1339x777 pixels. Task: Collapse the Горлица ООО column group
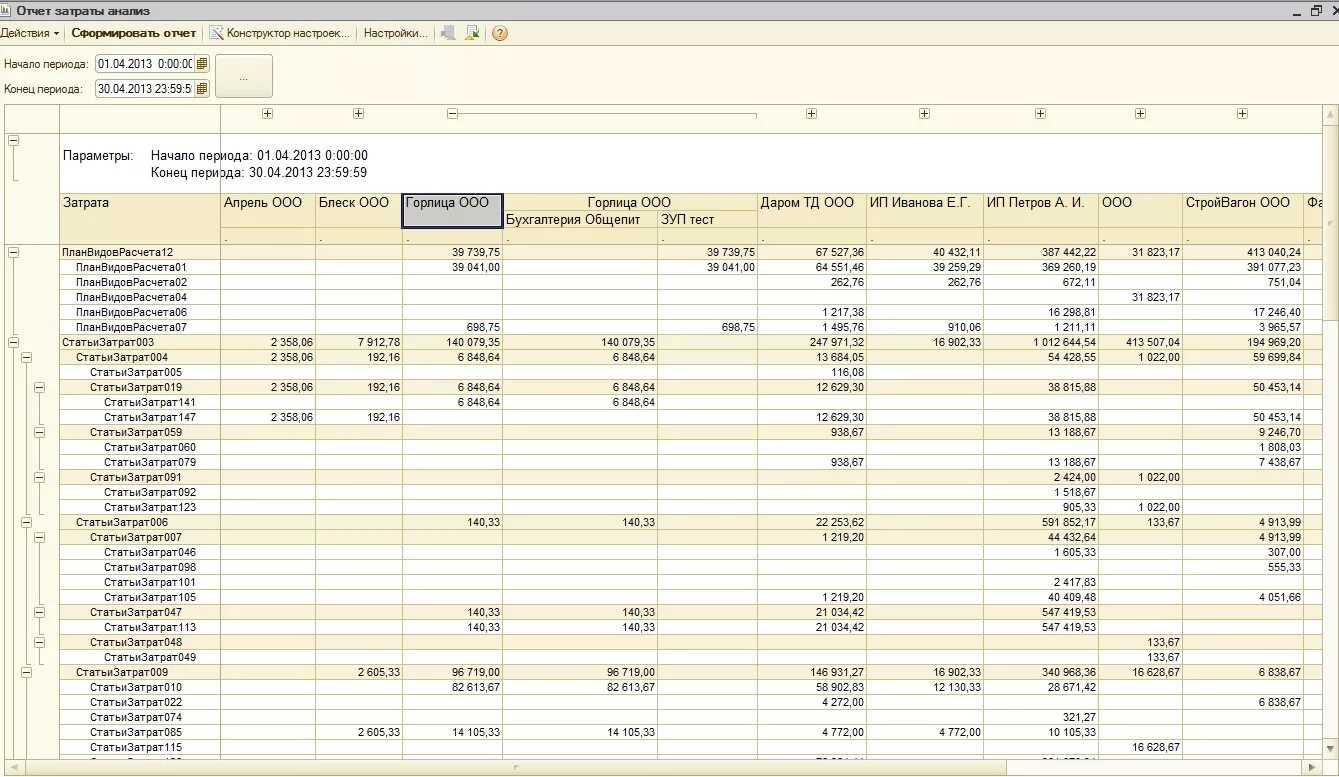pyautogui.click(x=452, y=114)
